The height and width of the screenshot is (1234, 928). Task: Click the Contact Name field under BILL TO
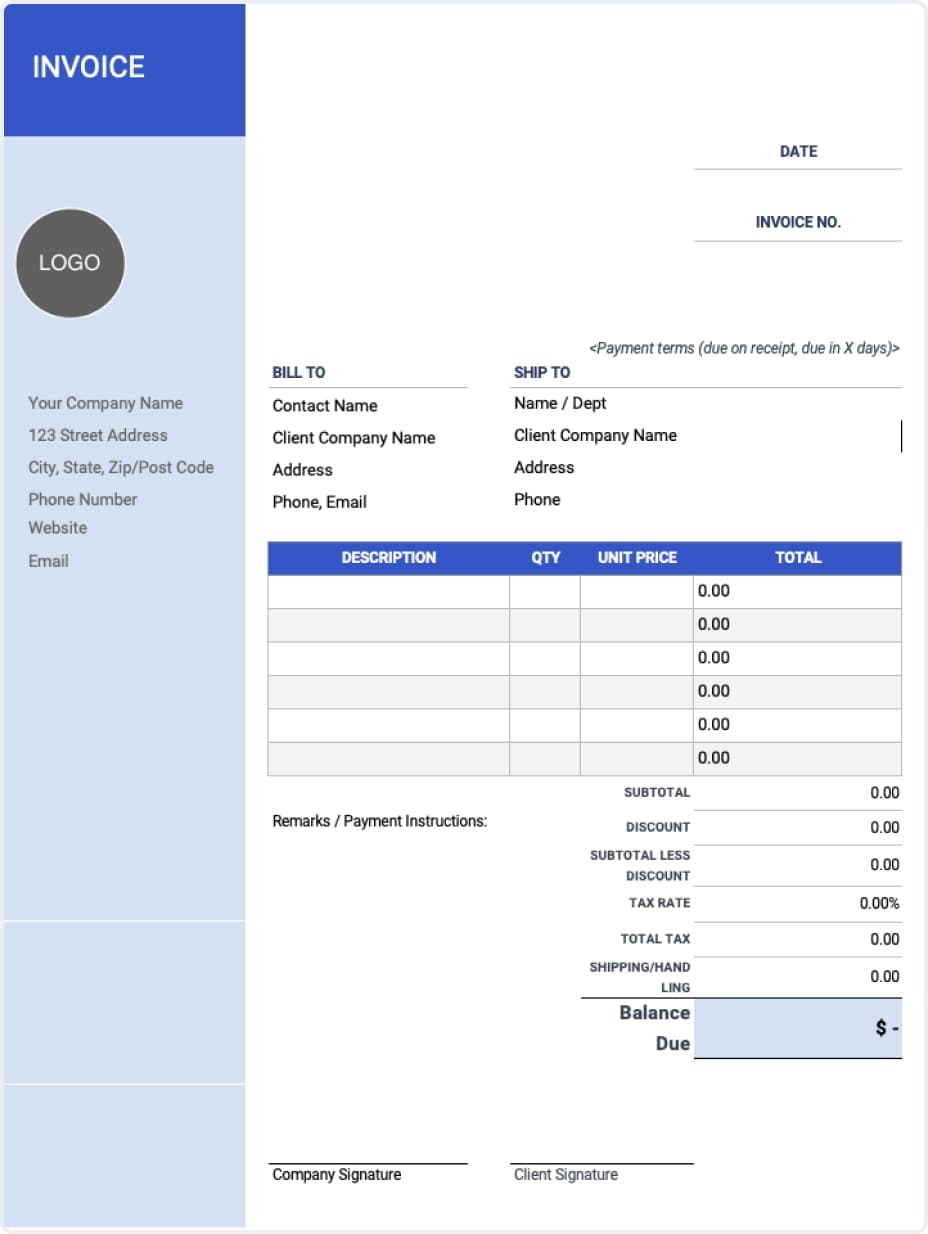(x=324, y=405)
